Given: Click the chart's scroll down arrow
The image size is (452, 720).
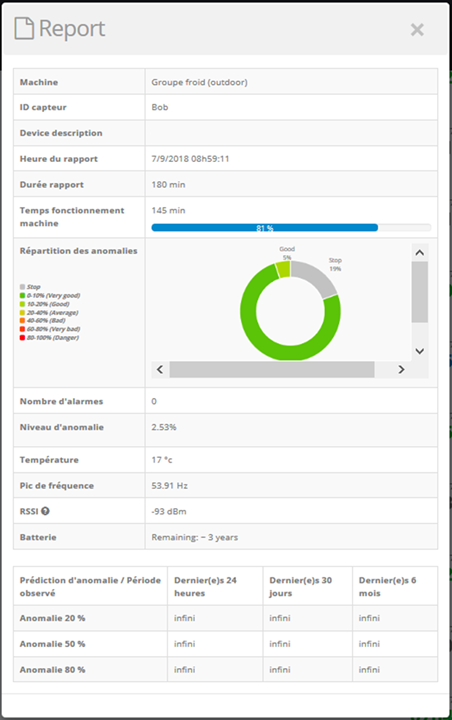Looking at the screenshot, I should click(419, 351).
